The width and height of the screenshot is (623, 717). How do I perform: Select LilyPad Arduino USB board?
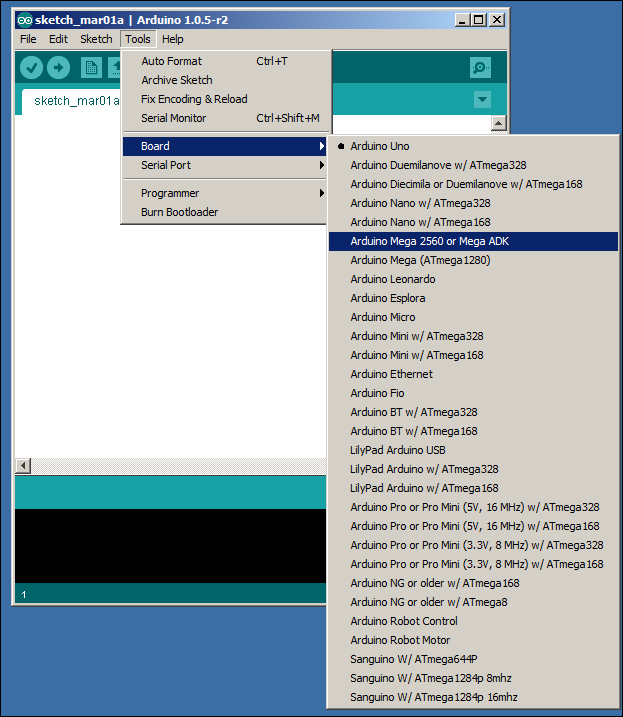pyautogui.click(x=473, y=450)
